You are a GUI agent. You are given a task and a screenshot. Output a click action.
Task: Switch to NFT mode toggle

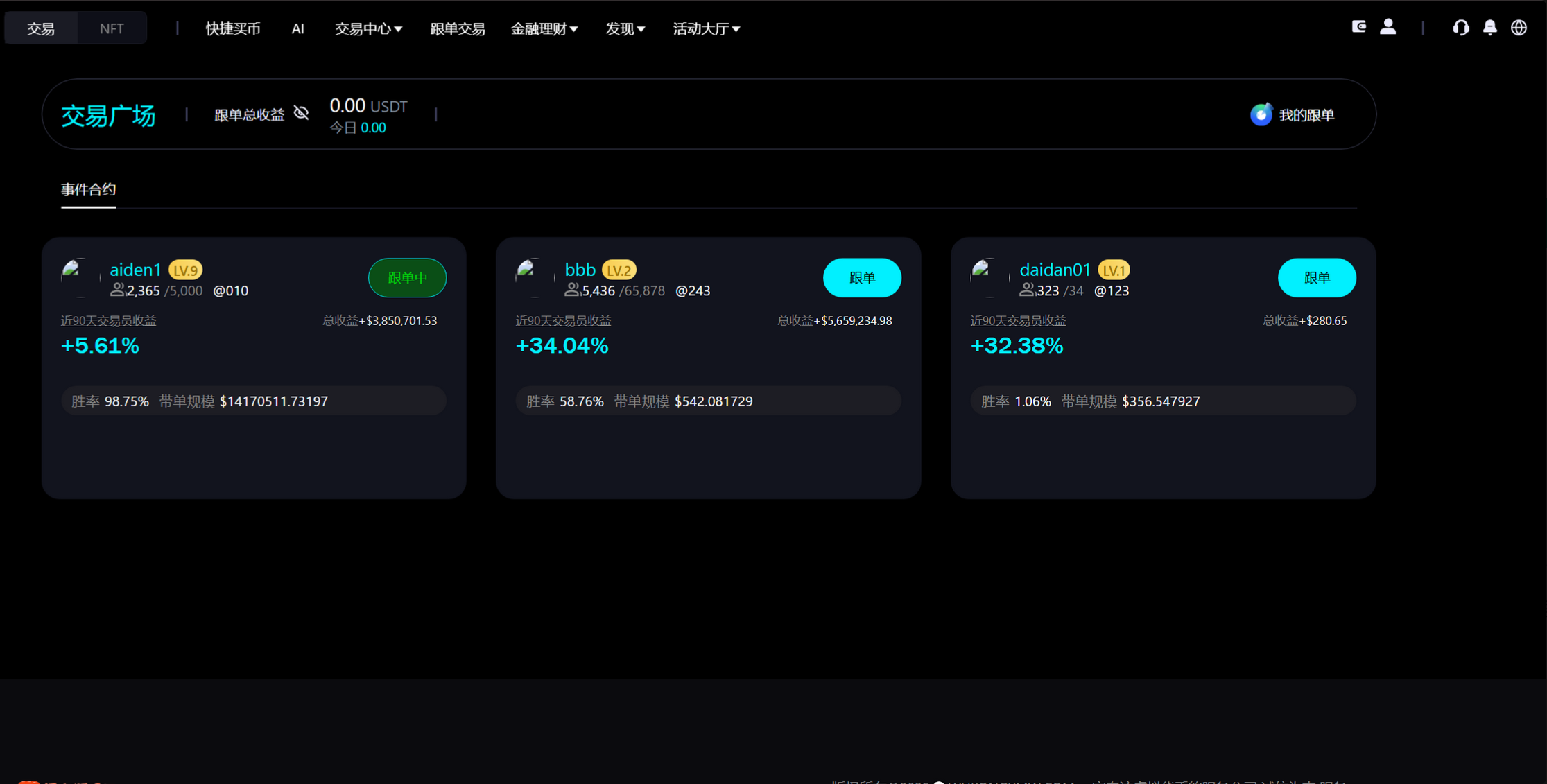(x=111, y=28)
